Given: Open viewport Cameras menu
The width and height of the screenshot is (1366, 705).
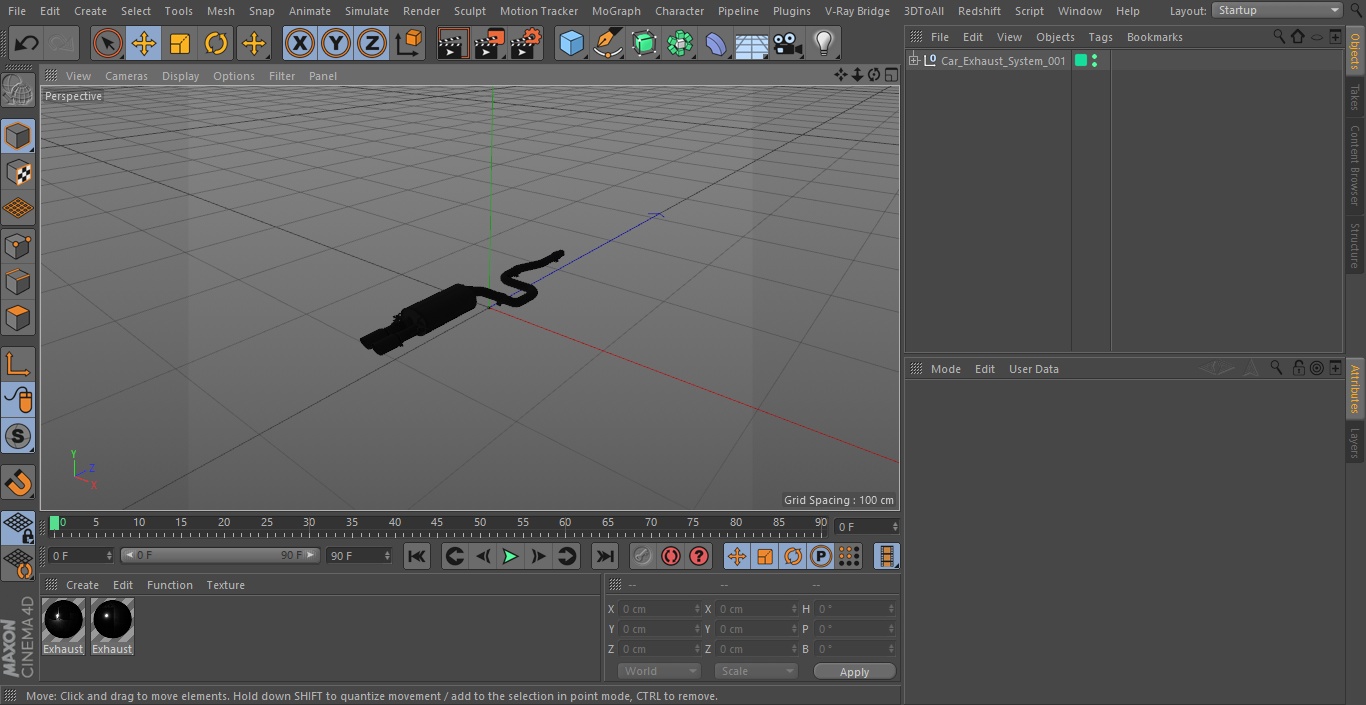Looking at the screenshot, I should tap(126, 76).
